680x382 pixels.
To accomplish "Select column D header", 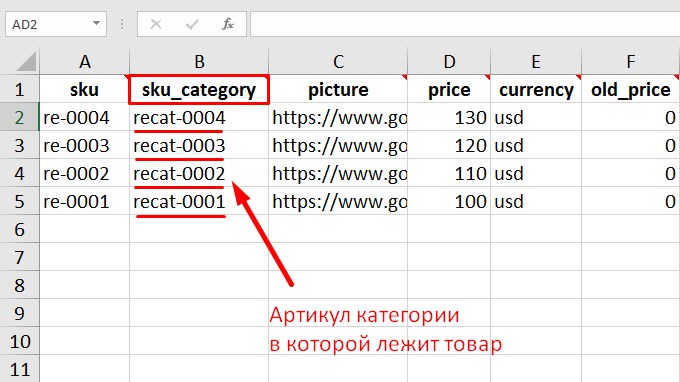I will coord(449,61).
